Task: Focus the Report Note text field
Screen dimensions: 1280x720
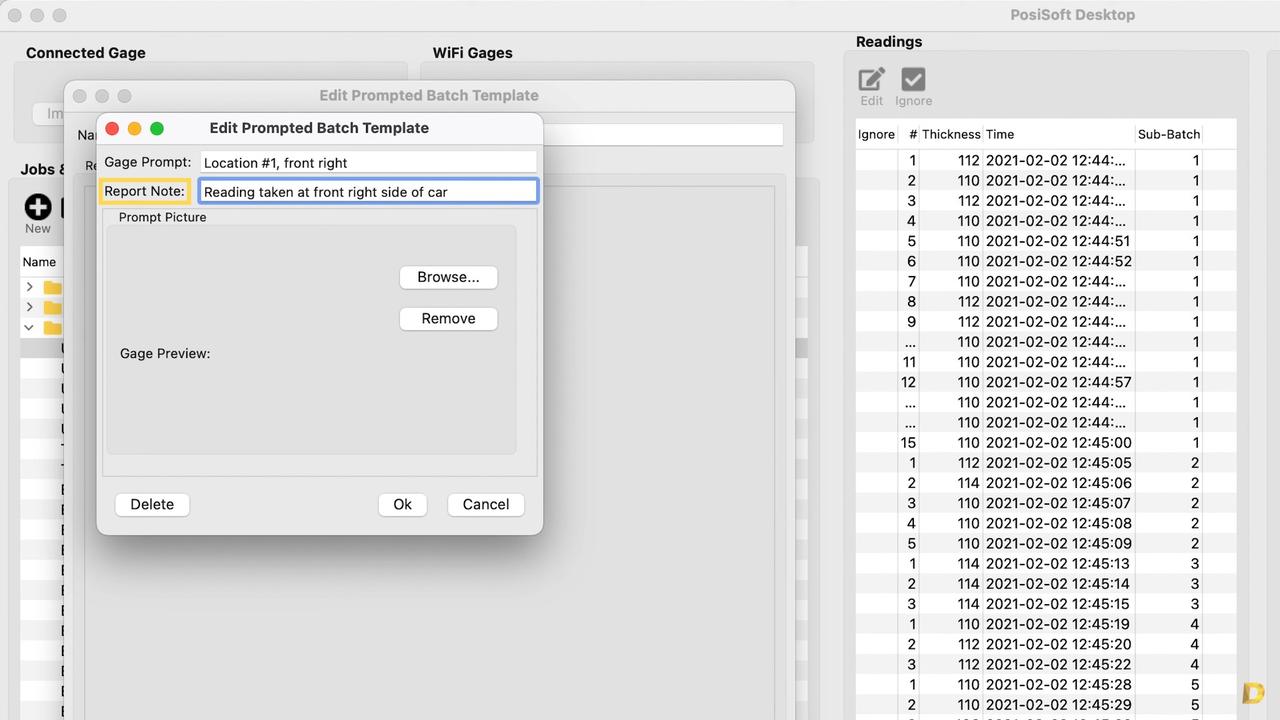Action: click(368, 192)
